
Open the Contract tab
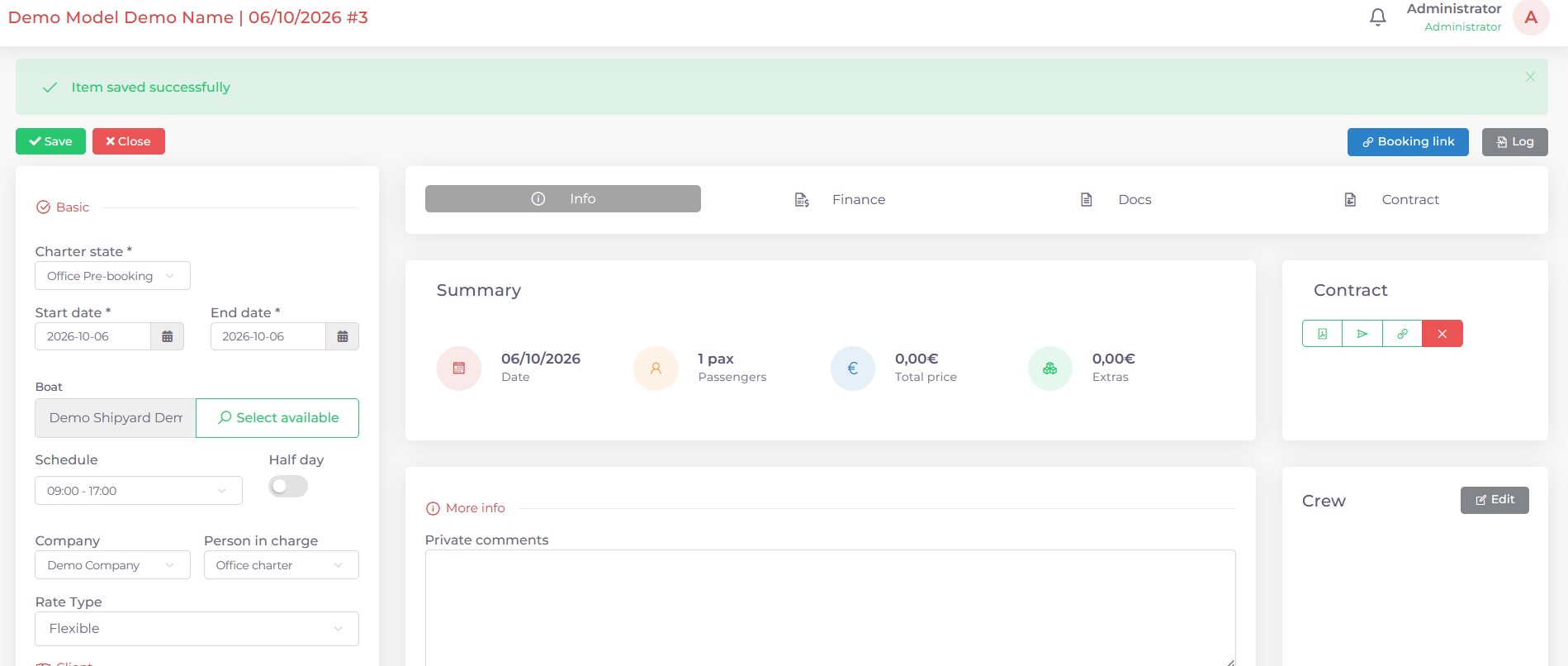[x=1392, y=200]
